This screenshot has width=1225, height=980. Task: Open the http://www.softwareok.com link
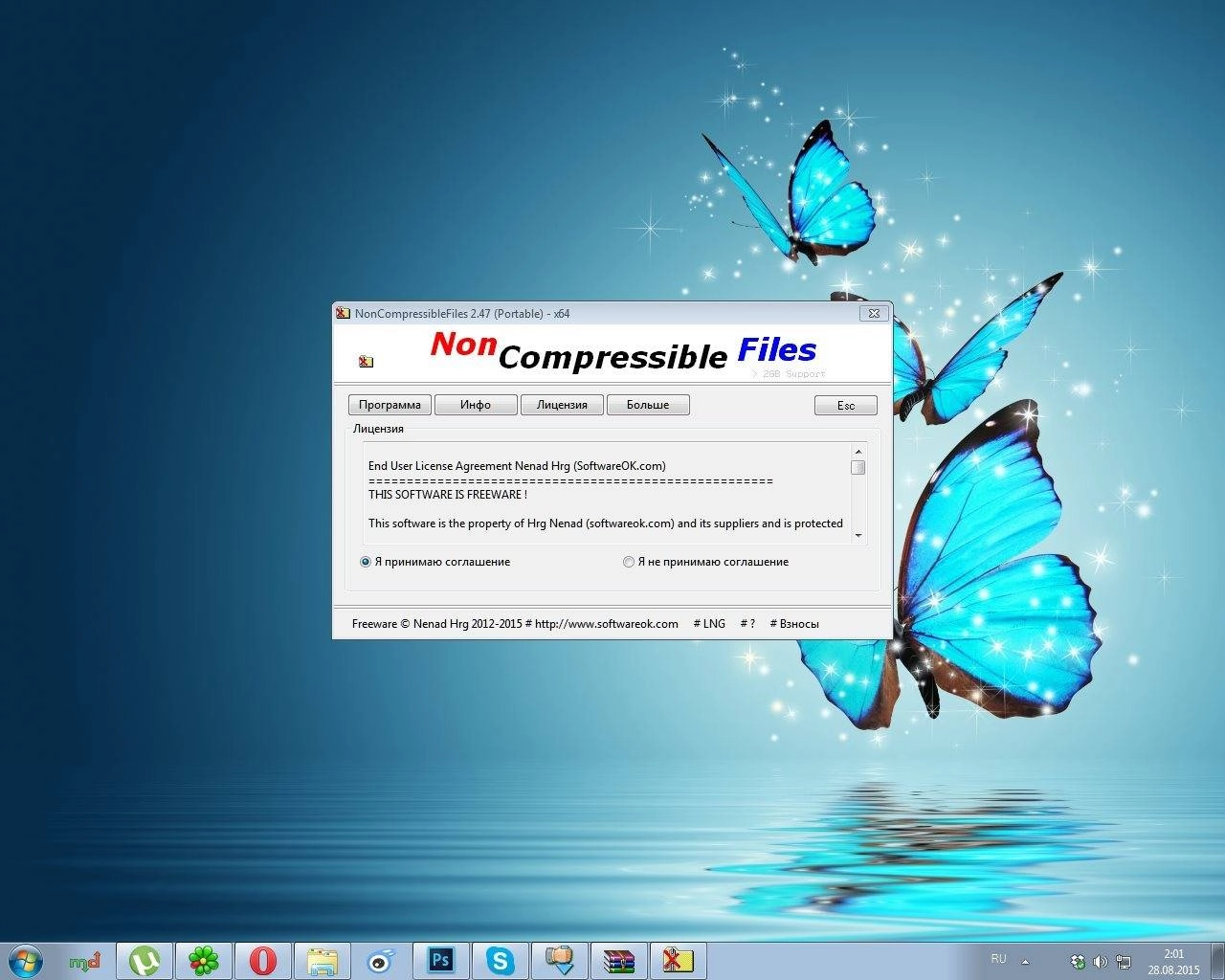tap(606, 624)
